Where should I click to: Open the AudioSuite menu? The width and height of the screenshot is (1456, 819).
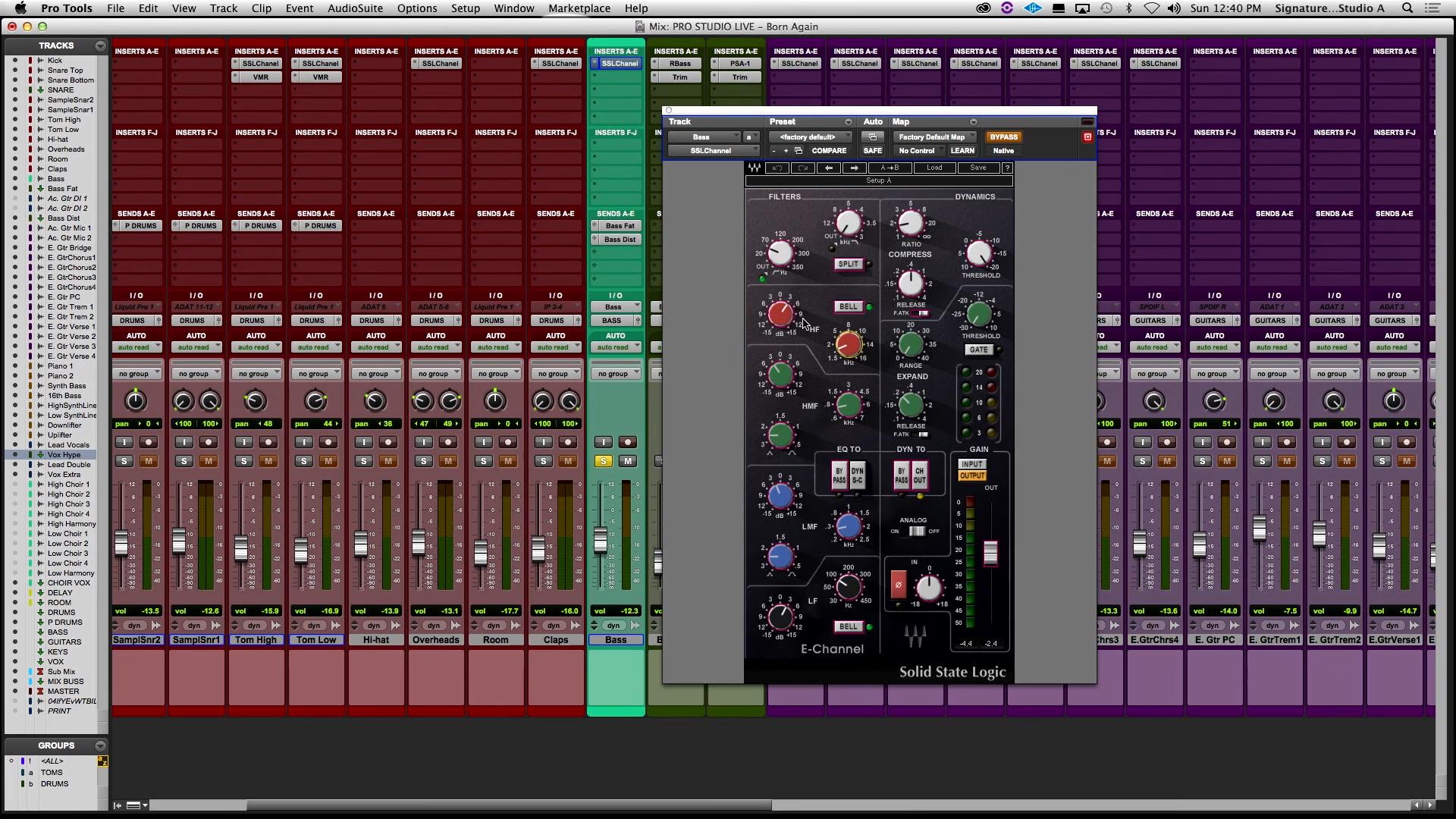tap(355, 8)
